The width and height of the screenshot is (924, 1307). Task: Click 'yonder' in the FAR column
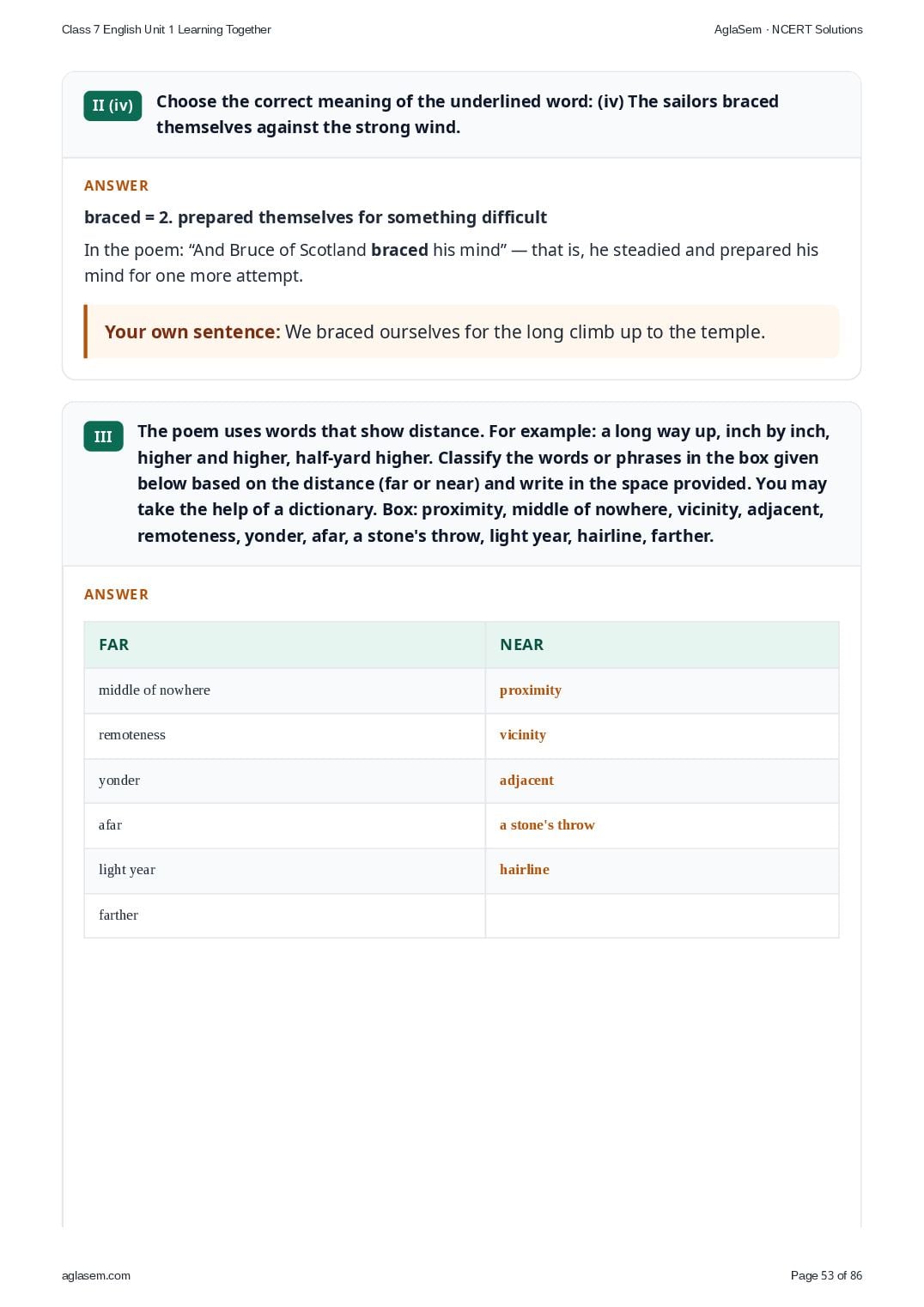coord(119,781)
